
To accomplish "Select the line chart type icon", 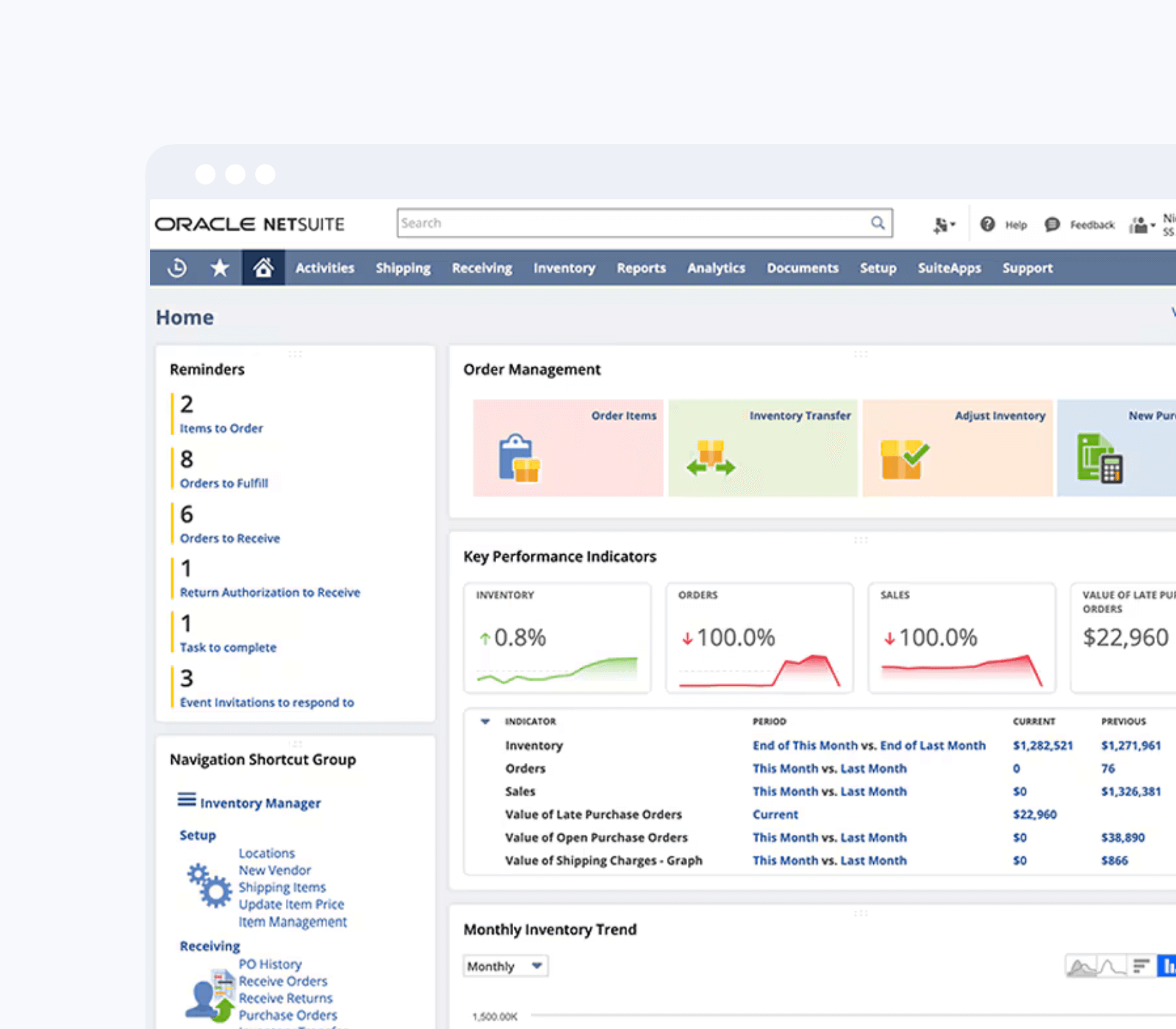I will coord(1111,967).
